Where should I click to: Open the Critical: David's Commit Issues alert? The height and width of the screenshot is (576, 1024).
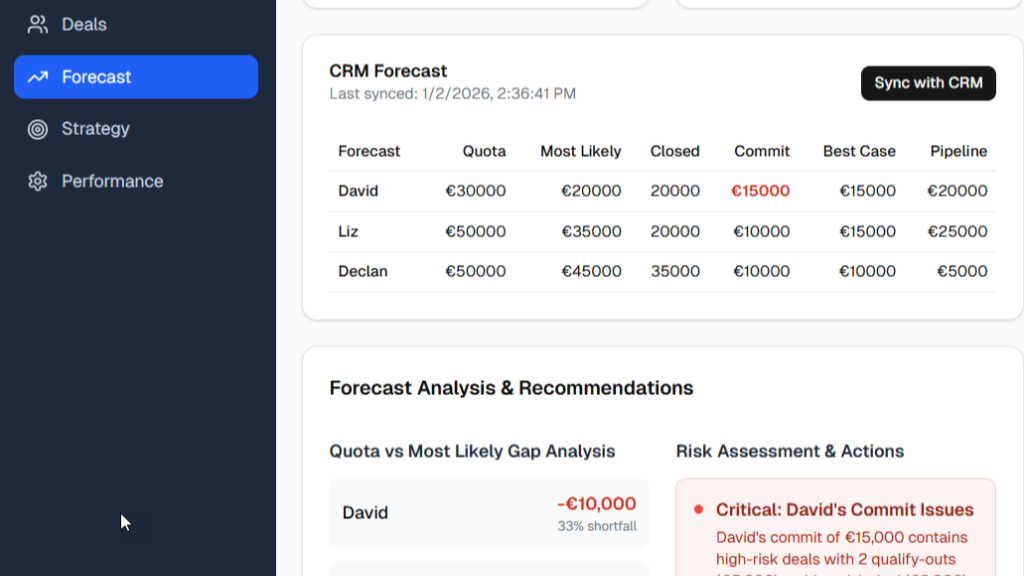pos(845,510)
